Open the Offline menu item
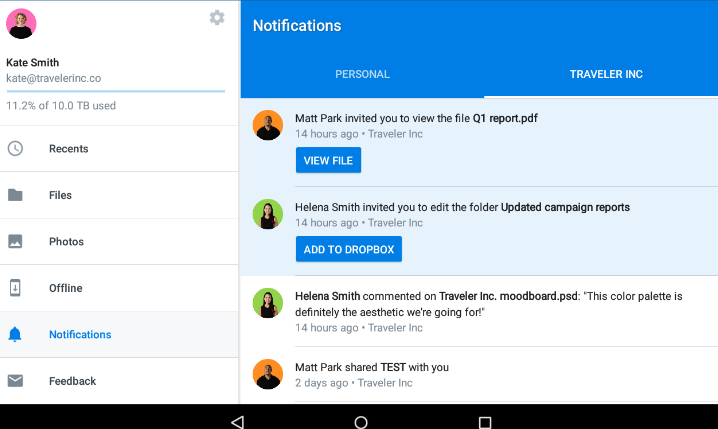The image size is (718, 429). [119, 288]
